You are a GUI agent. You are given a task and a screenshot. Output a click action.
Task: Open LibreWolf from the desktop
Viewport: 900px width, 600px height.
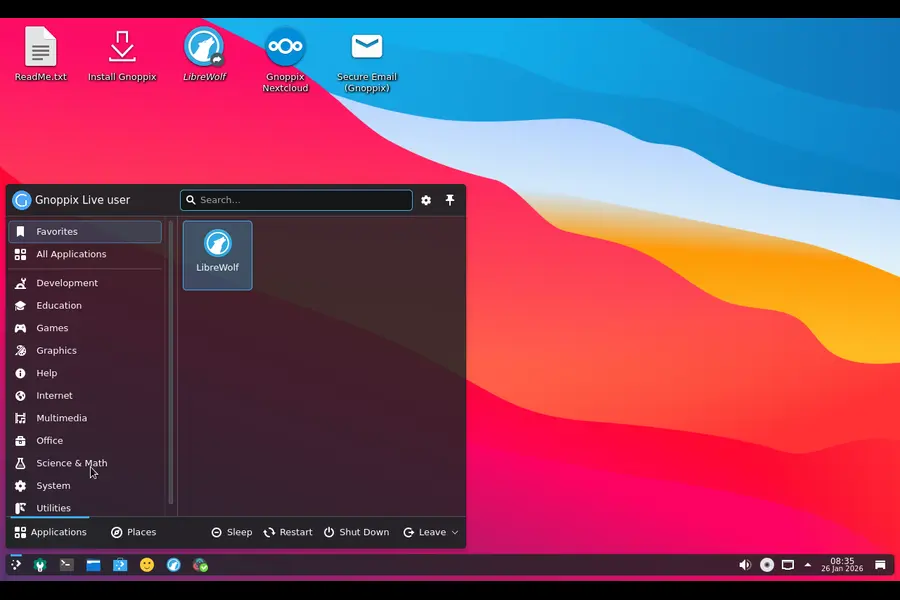tap(204, 47)
